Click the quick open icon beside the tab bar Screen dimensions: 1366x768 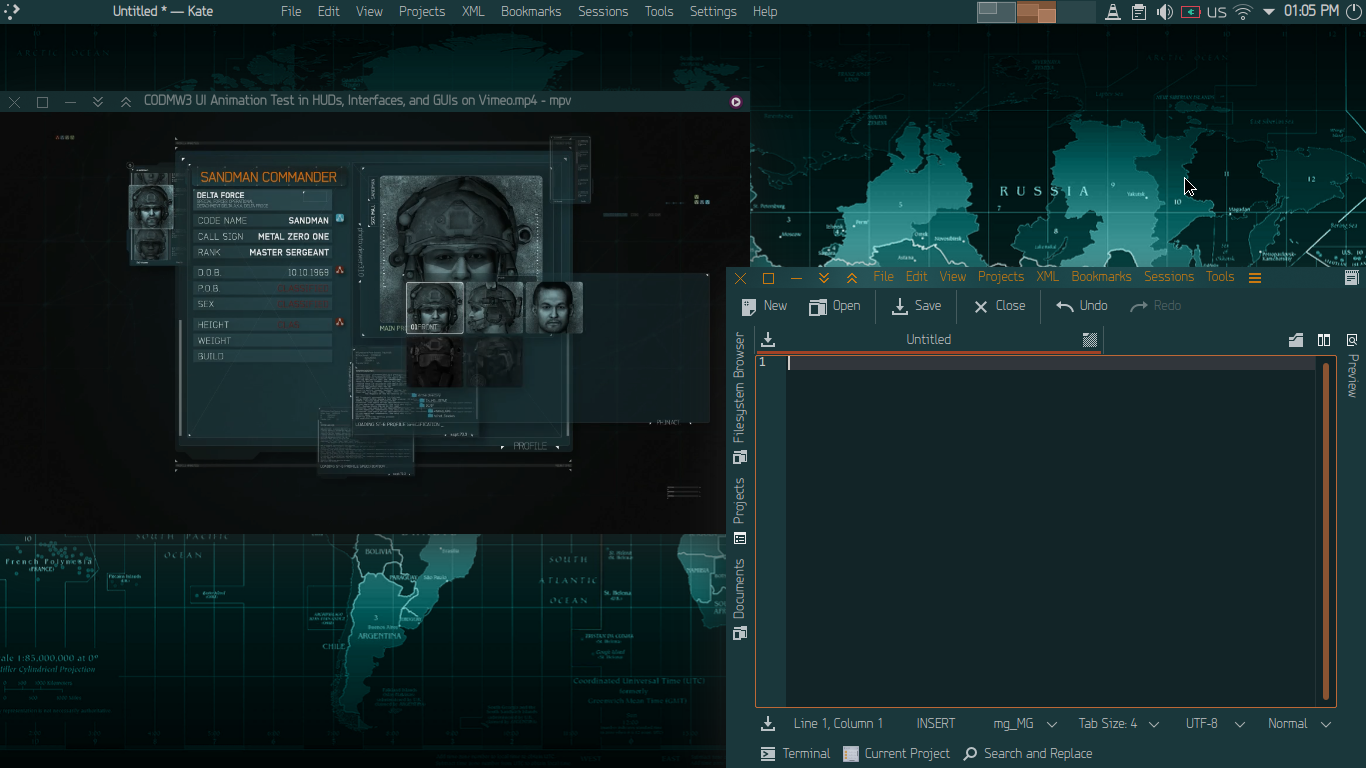coord(1296,341)
